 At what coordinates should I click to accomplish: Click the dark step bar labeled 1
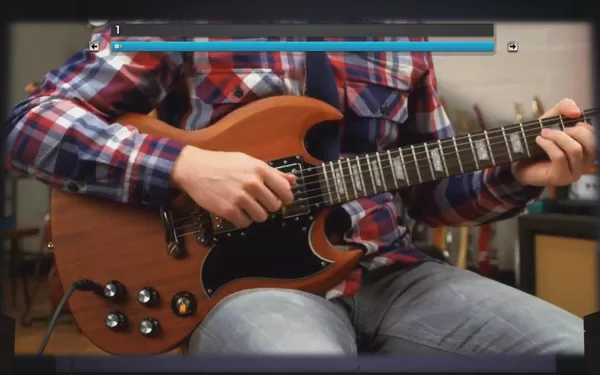[303, 30]
